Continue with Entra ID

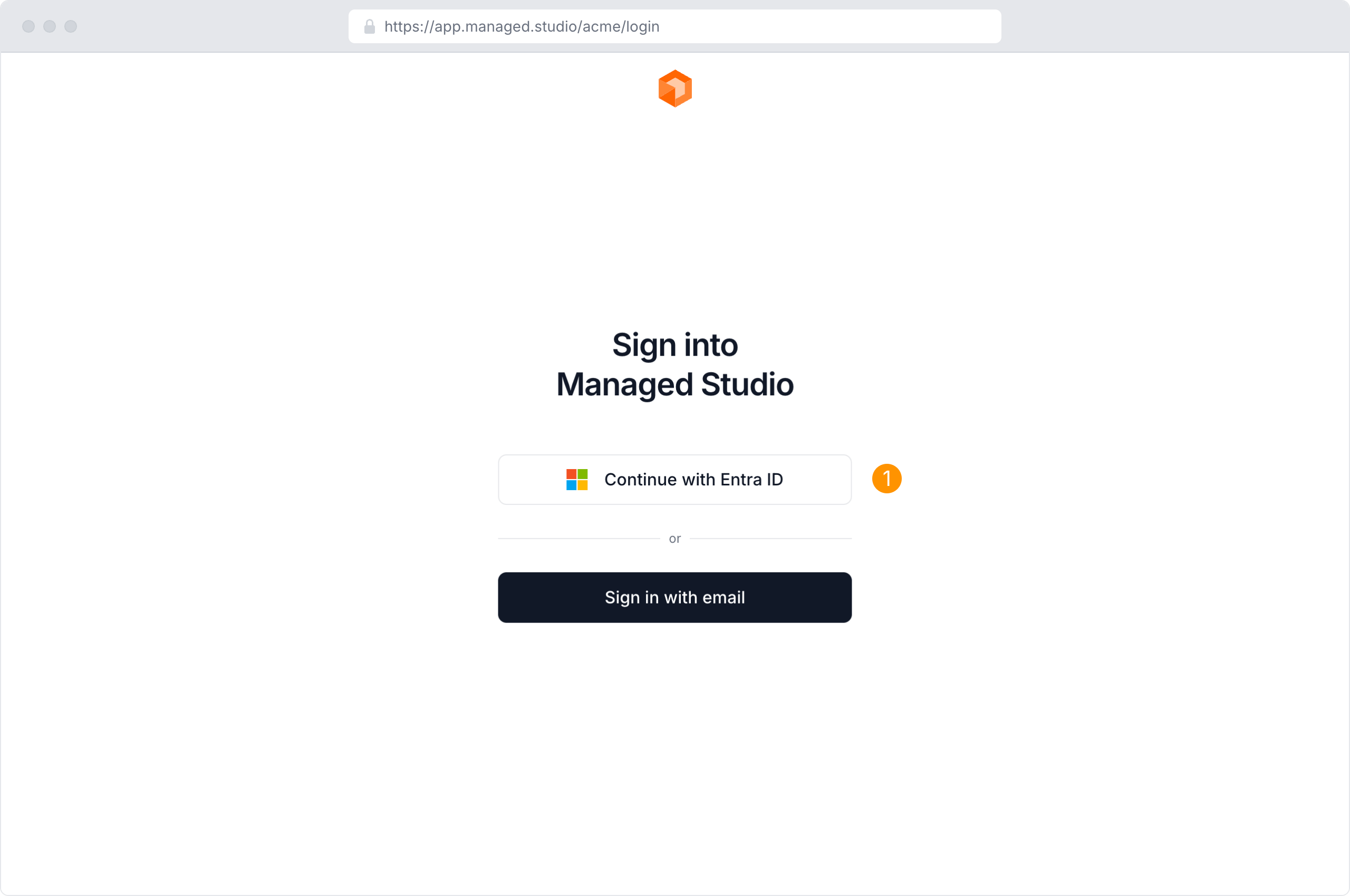point(674,480)
